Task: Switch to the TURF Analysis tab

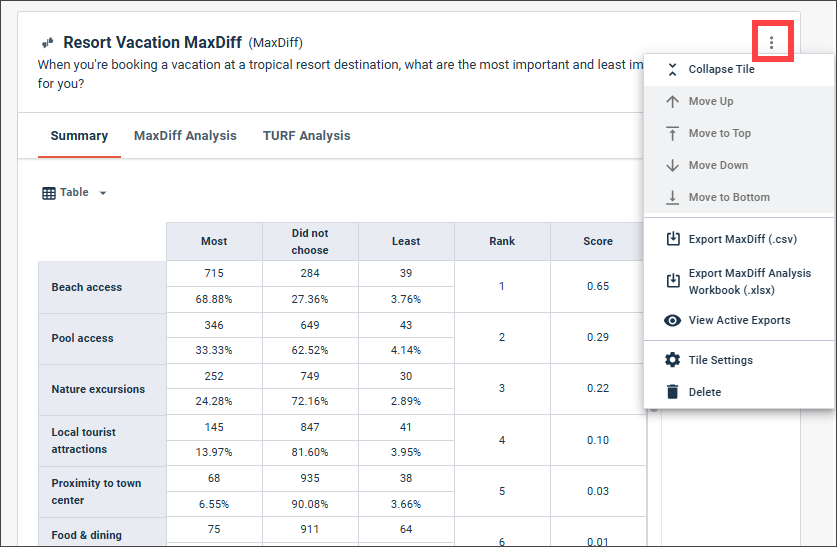Action: (x=306, y=136)
